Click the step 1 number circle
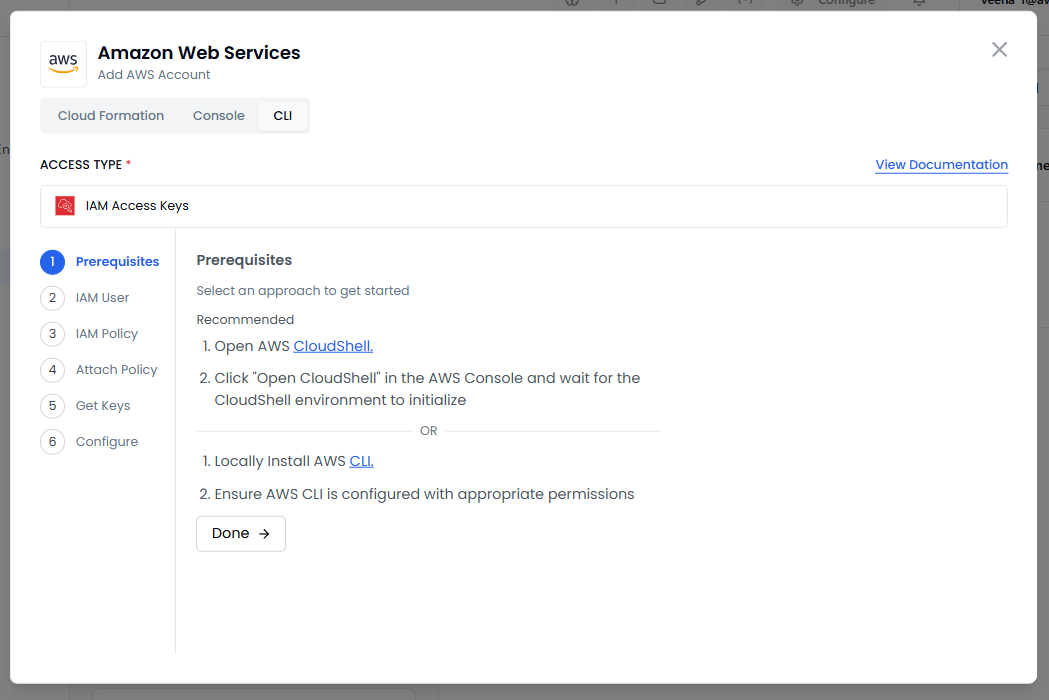 [x=52, y=262]
